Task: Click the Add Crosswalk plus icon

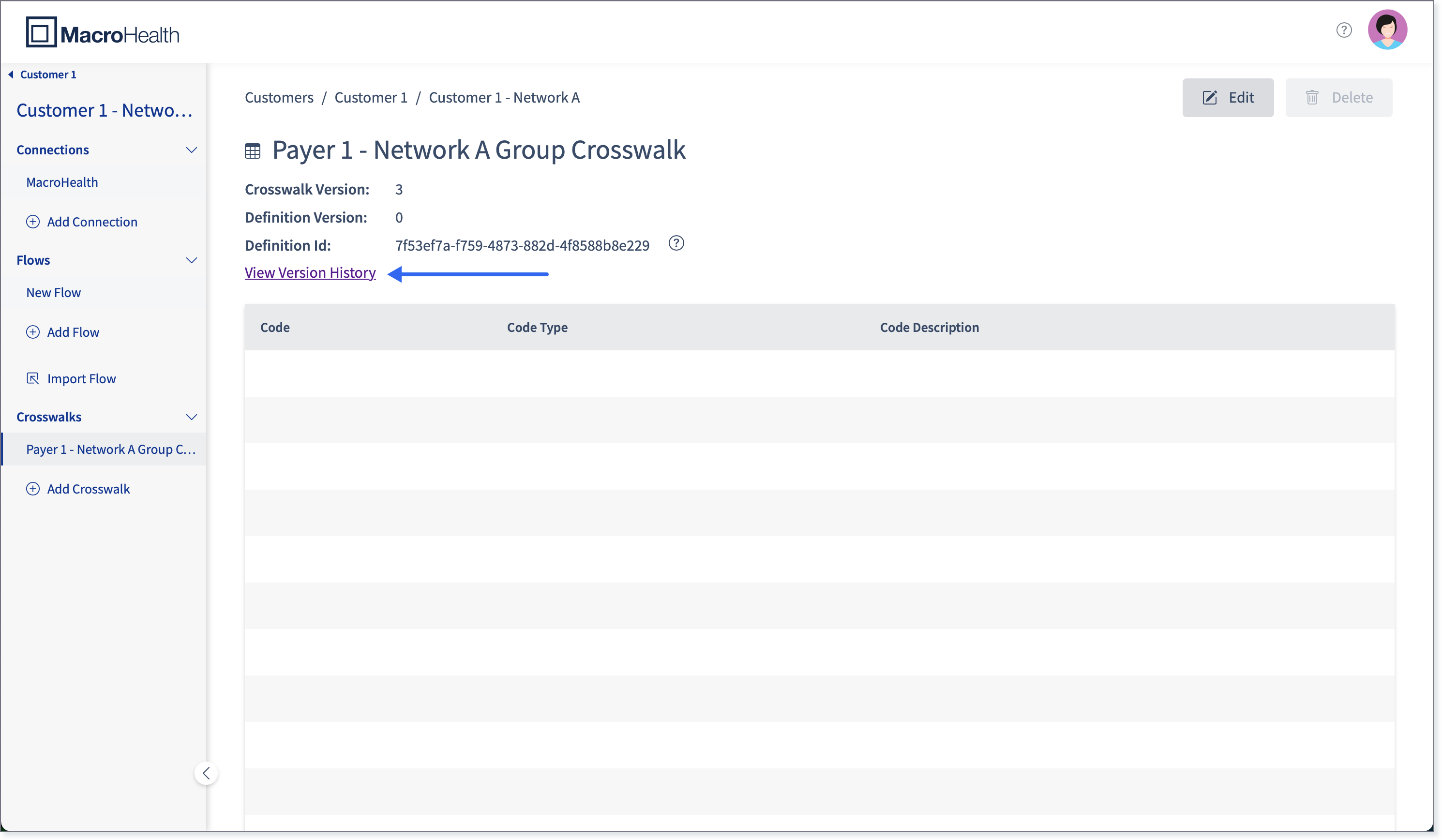Action: click(x=33, y=489)
